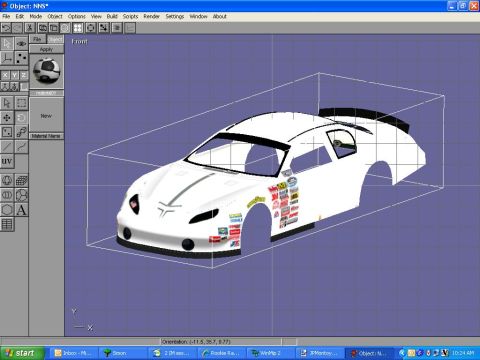
Task: Toggle the wireframe sphere view icon
Action: pos(65,28)
